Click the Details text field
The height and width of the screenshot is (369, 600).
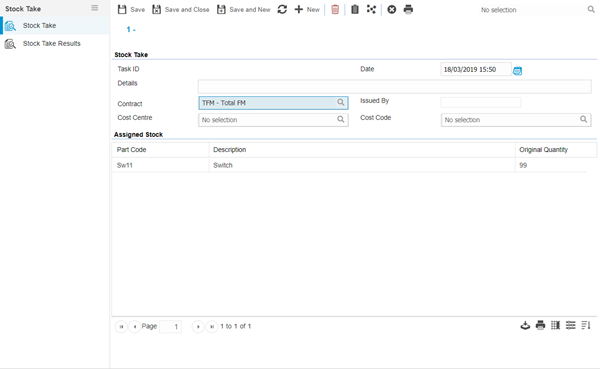[x=395, y=87]
